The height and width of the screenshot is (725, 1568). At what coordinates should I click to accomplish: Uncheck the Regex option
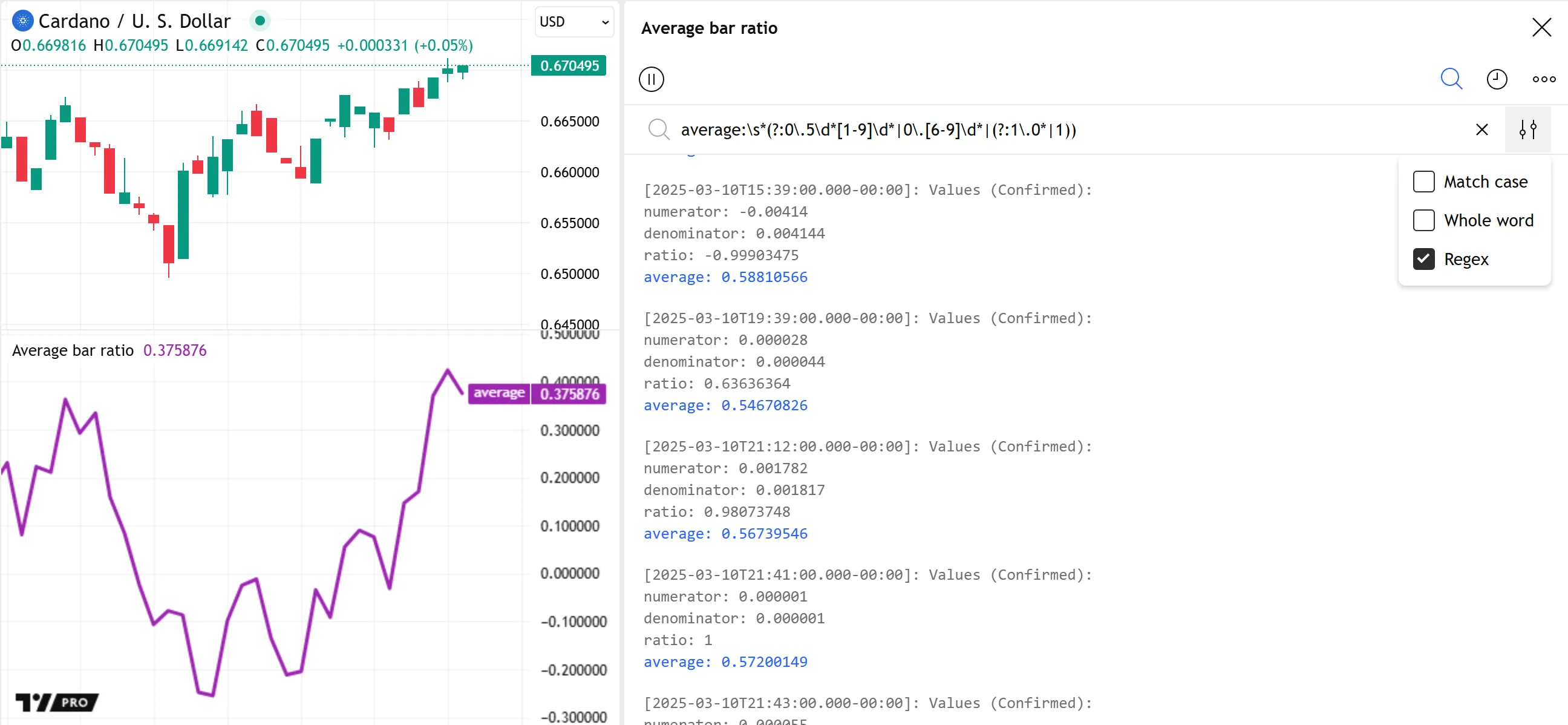pos(1423,260)
